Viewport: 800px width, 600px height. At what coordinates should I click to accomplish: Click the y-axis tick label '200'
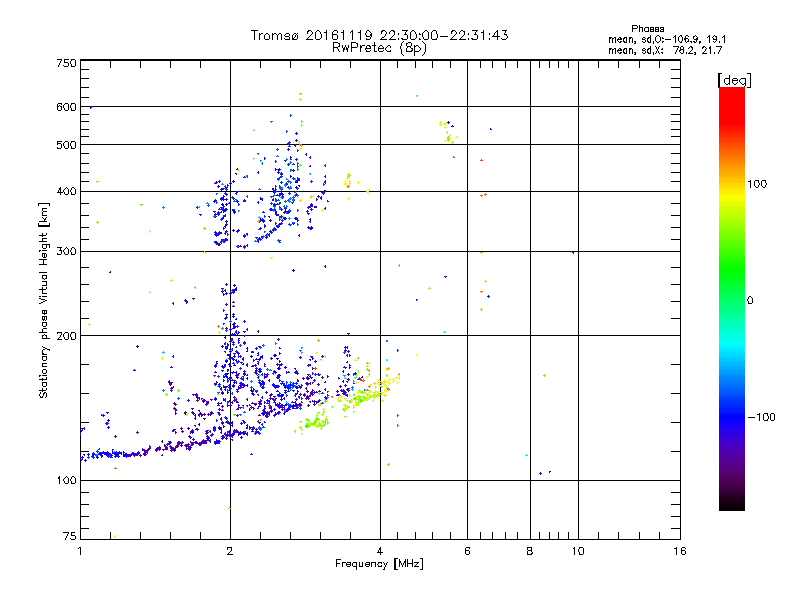pyautogui.click(x=66, y=336)
